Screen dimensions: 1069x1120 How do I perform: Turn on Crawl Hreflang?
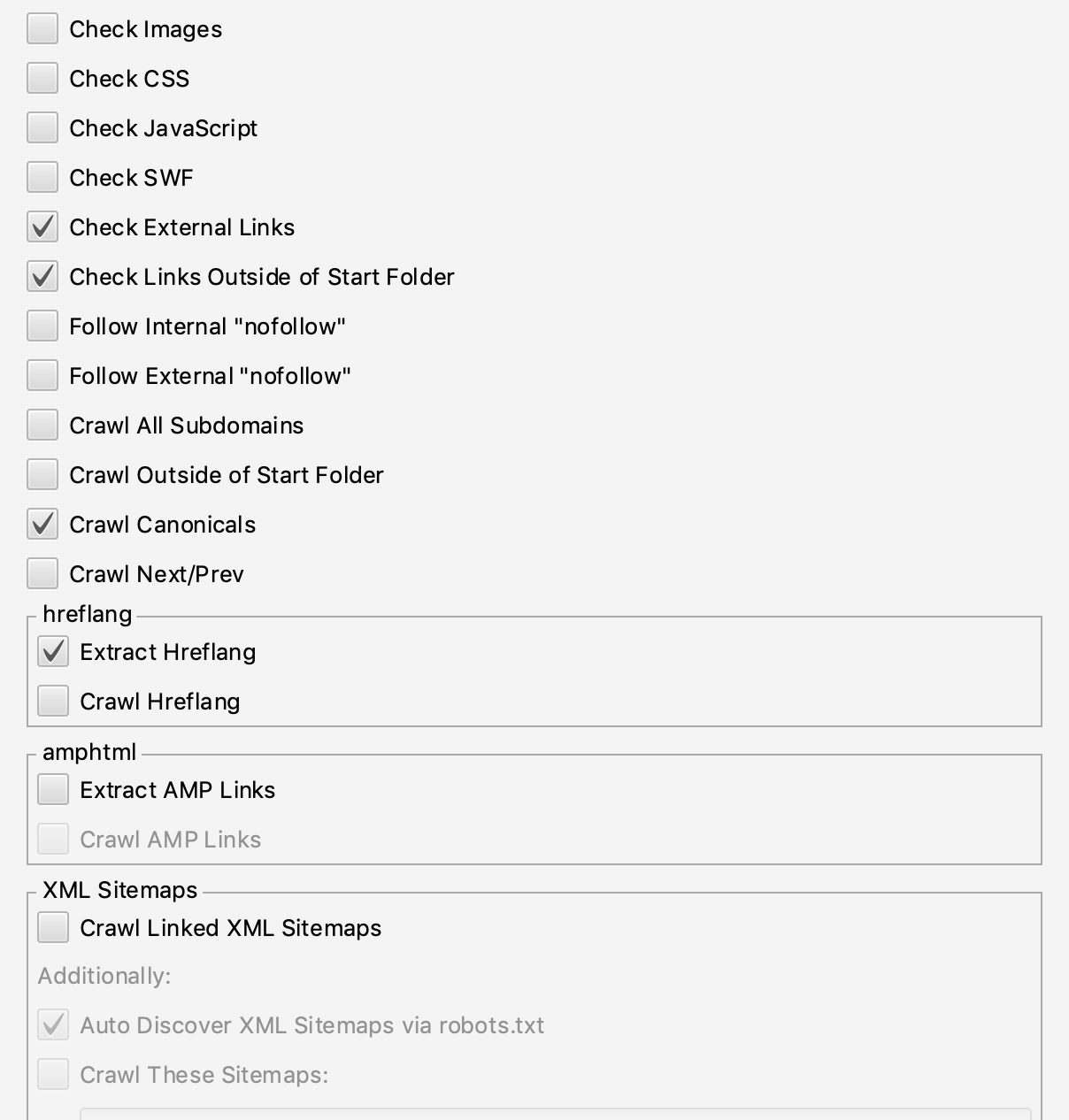53,702
